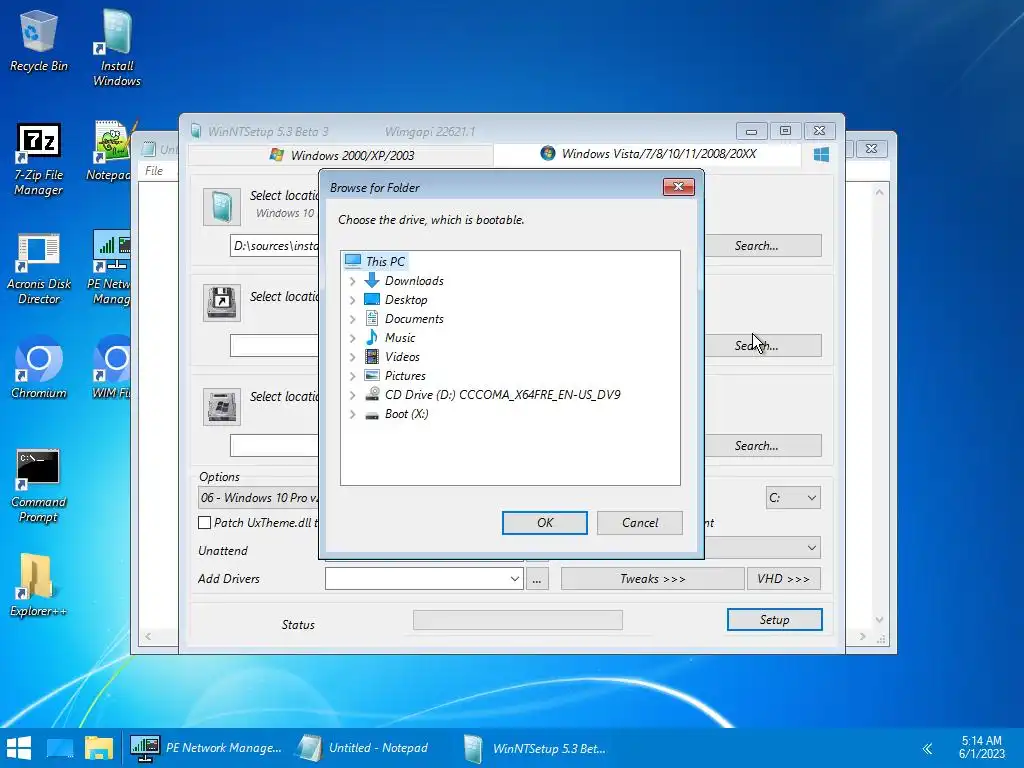Click the Status progress bar

point(518,620)
